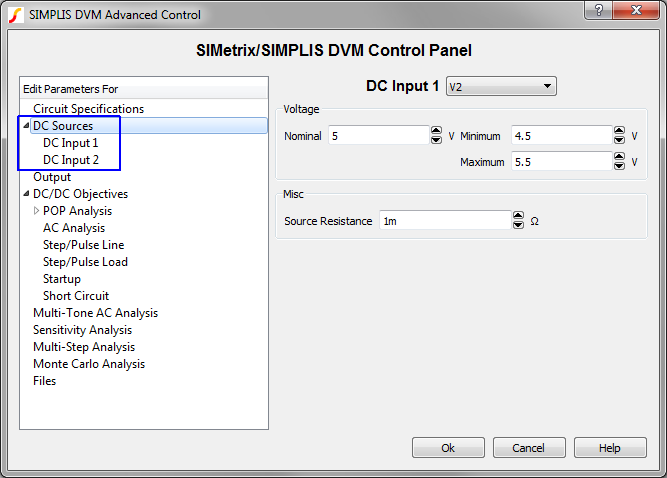Go to Multi-Tone AC Analysis
The height and width of the screenshot is (478, 667).
pyautogui.click(x=95, y=313)
